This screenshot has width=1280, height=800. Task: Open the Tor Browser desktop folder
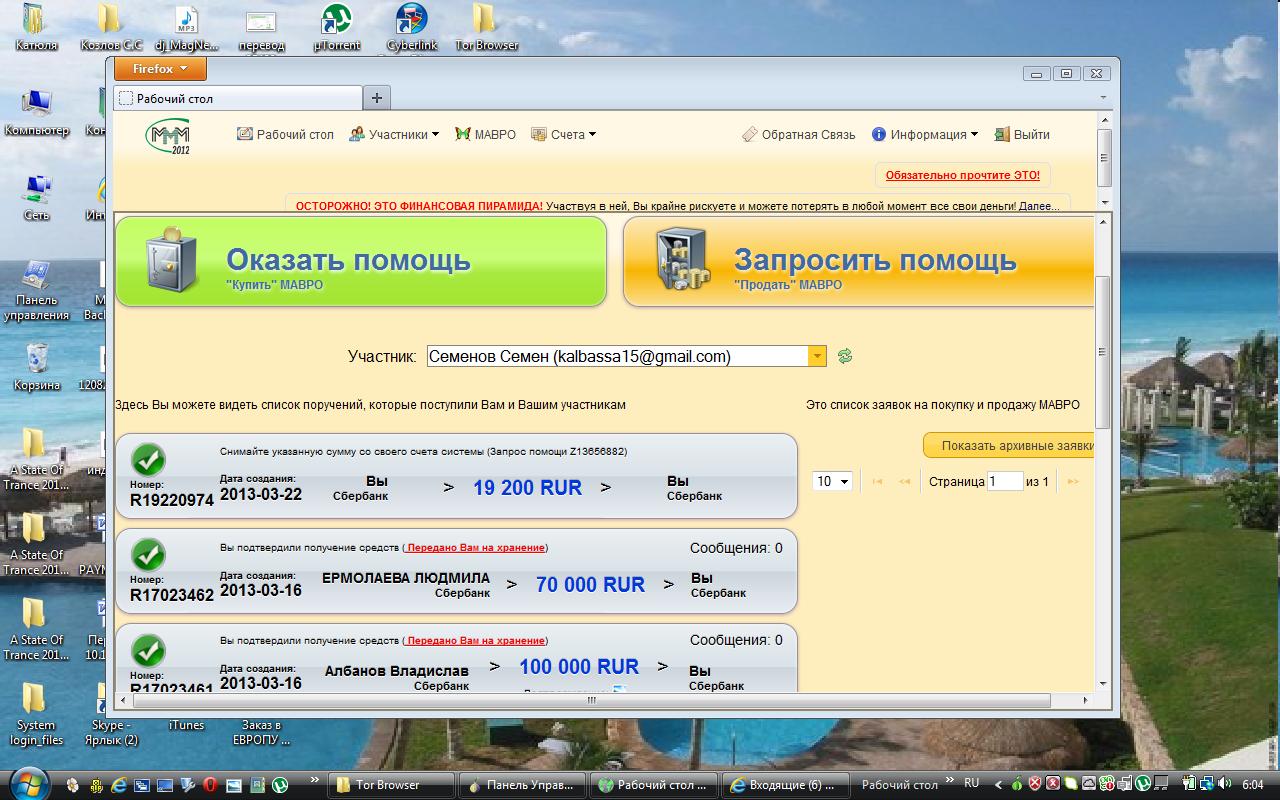(487, 27)
